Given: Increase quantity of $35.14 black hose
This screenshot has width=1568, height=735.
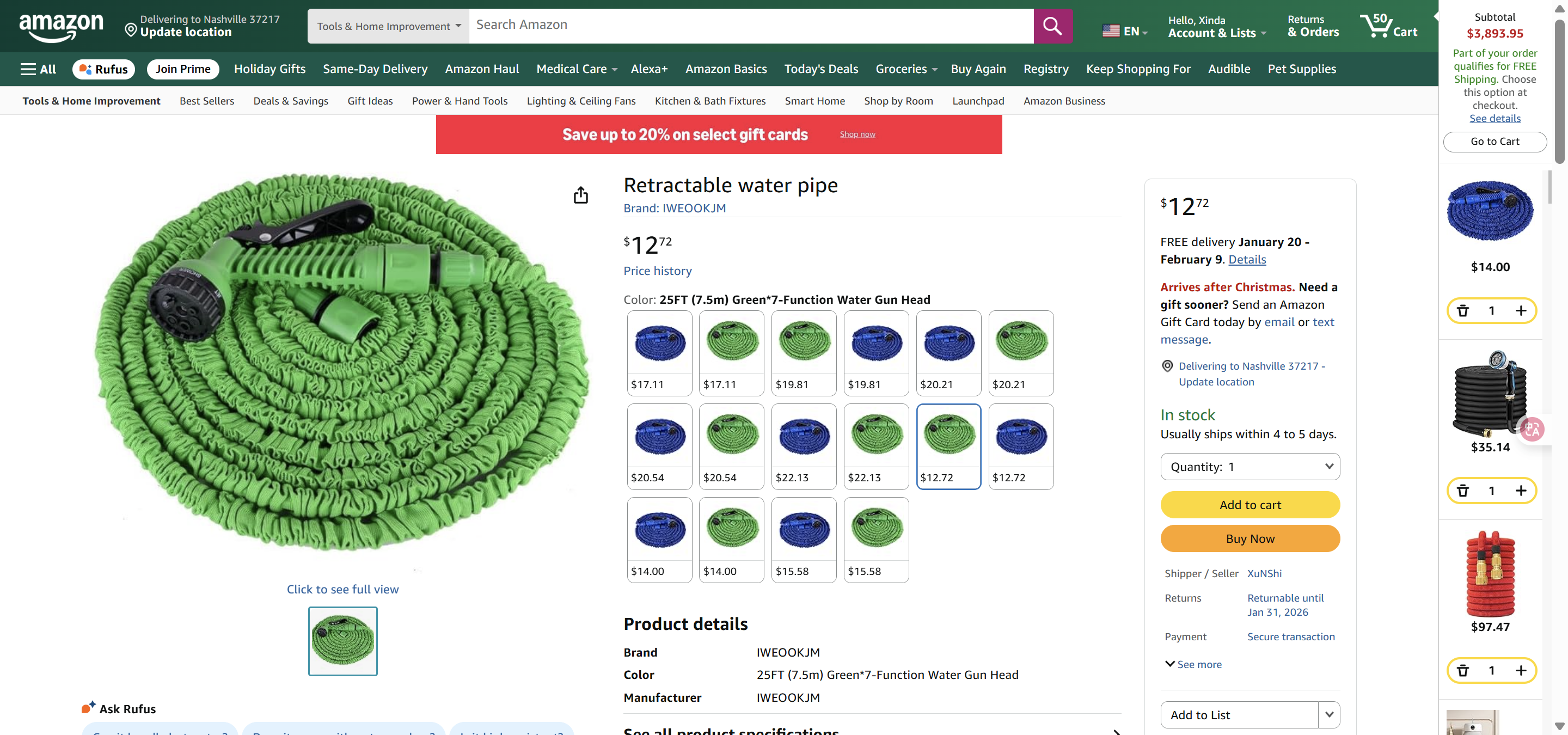Looking at the screenshot, I should pos(1521,491).
